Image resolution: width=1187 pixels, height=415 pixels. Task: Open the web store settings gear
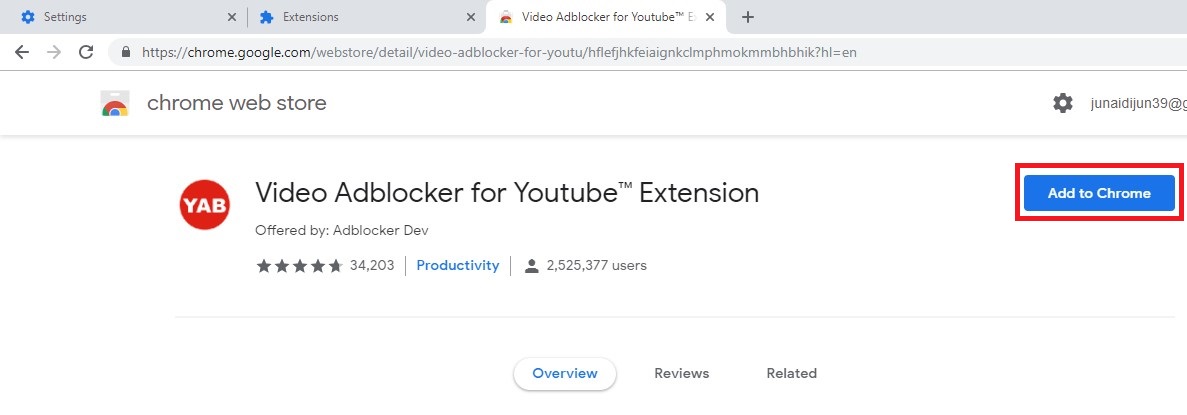(x=1063, y=103)
